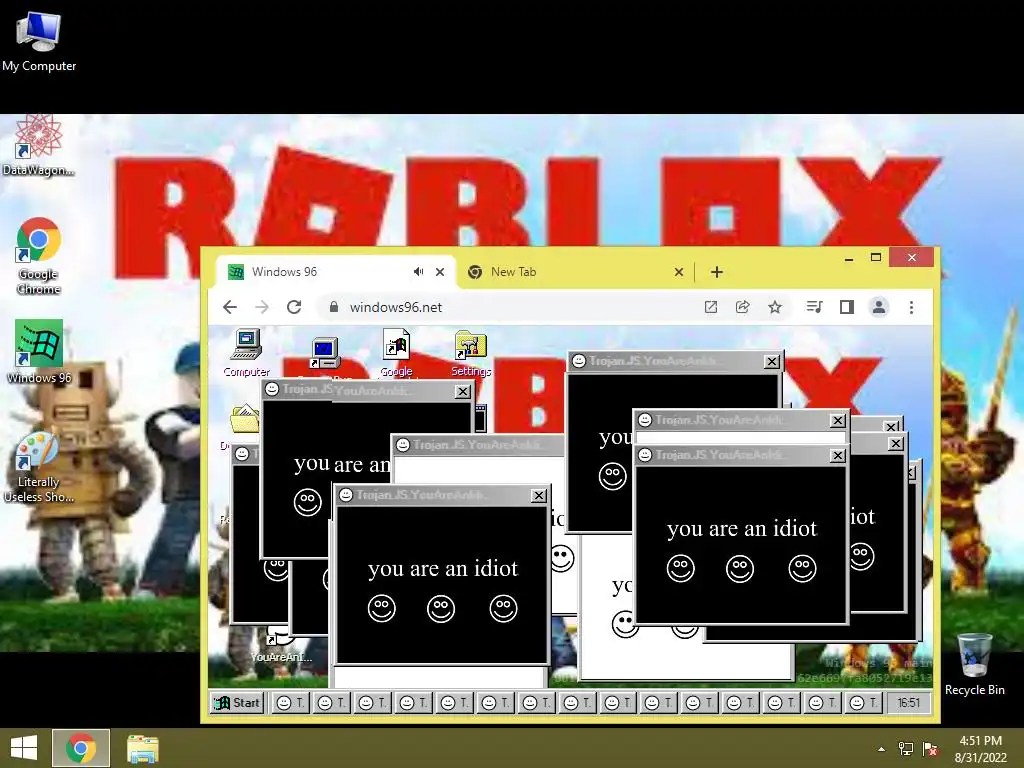Screen dimensions: 1024x768
Task: Open the monitor shortcut icon beside Computer
Action: pyautogui.click(x=325, y=354)
